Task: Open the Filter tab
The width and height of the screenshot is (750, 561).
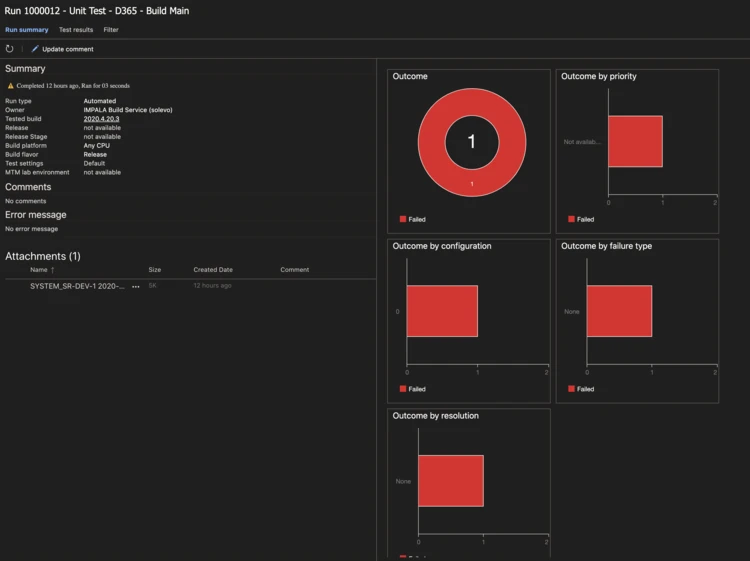Action: click(111, 30)
